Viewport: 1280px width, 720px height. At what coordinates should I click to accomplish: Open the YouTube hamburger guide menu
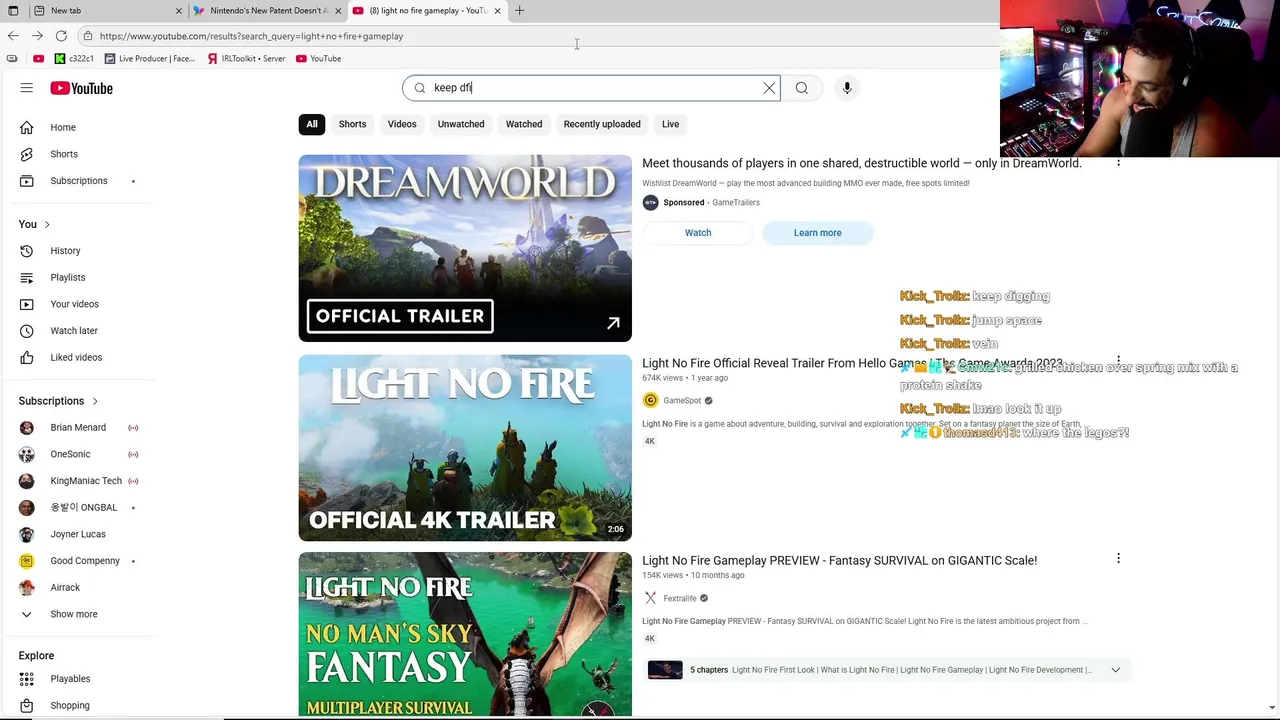coord(27,88)
